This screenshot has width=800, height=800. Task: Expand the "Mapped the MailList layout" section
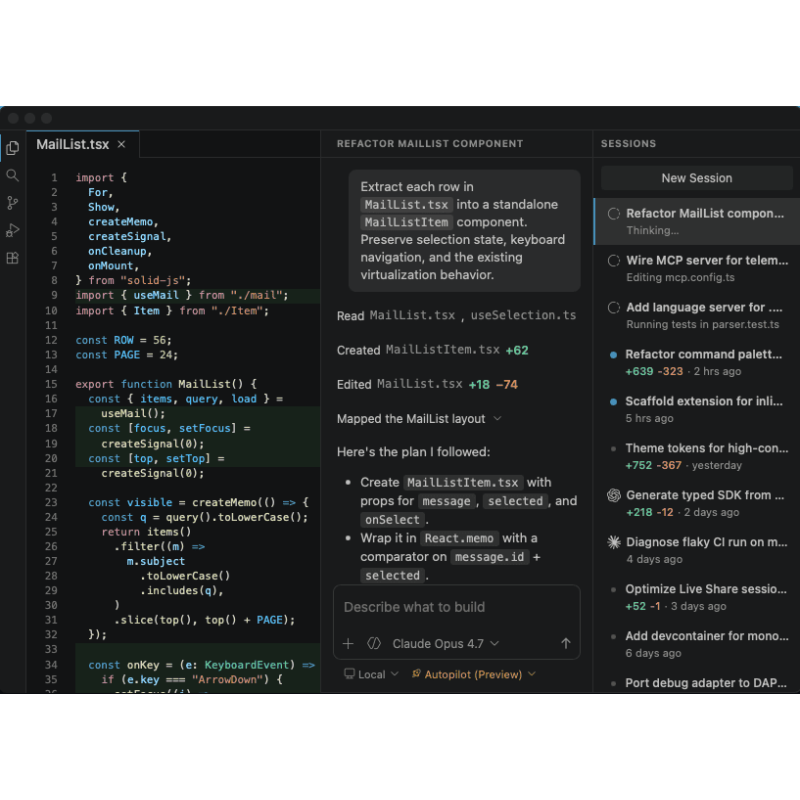419,419
